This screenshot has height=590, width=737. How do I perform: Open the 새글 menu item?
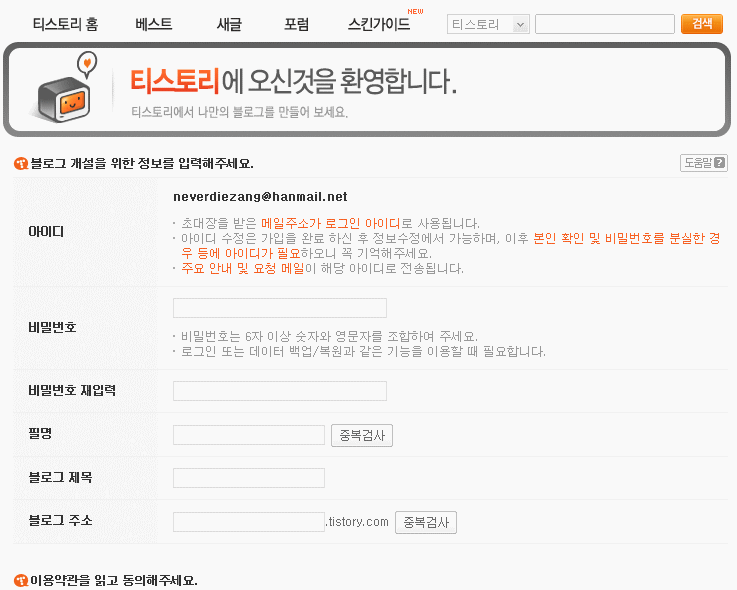click(x=229, y=24)
